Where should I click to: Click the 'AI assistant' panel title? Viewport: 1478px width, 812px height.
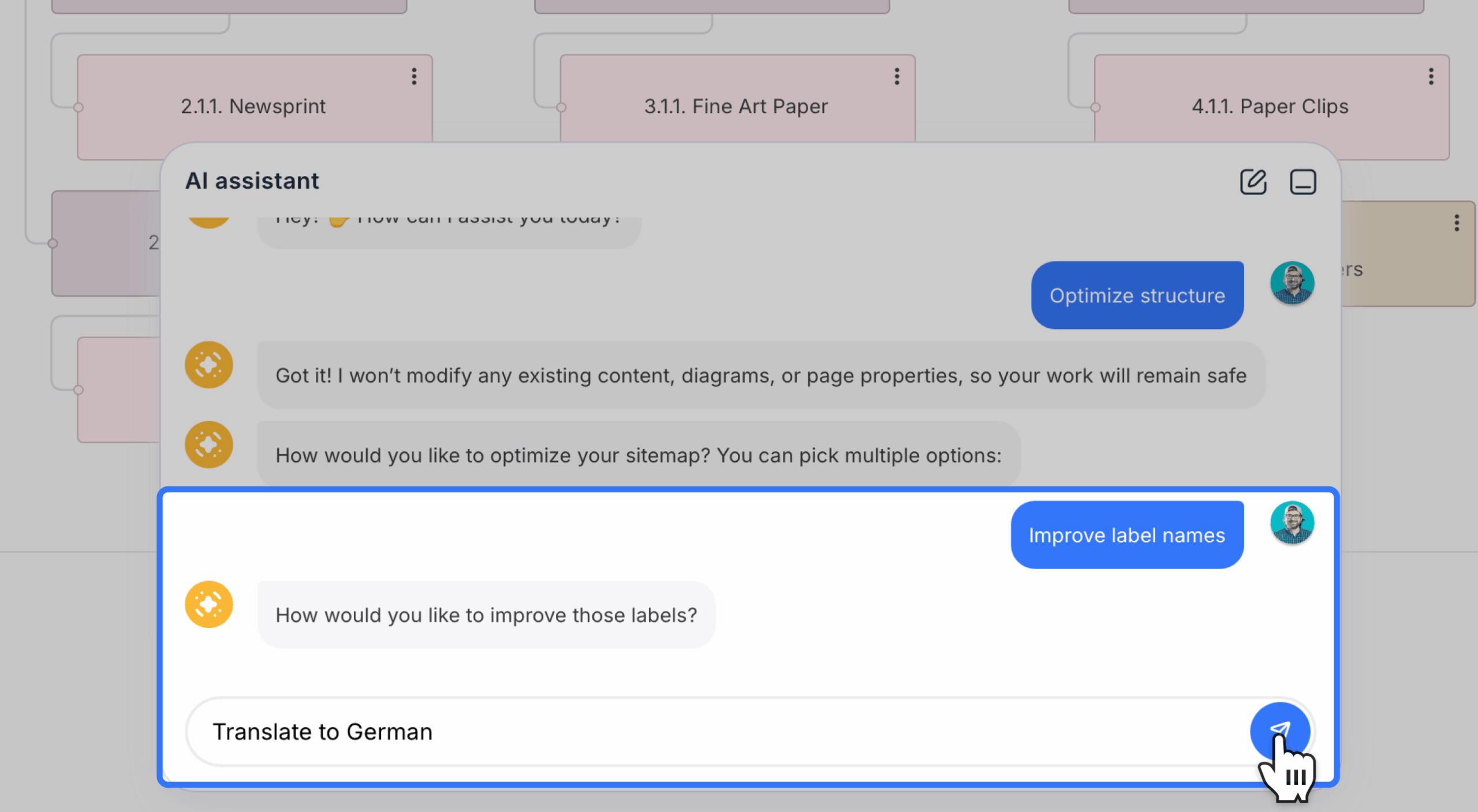[252, 181]
